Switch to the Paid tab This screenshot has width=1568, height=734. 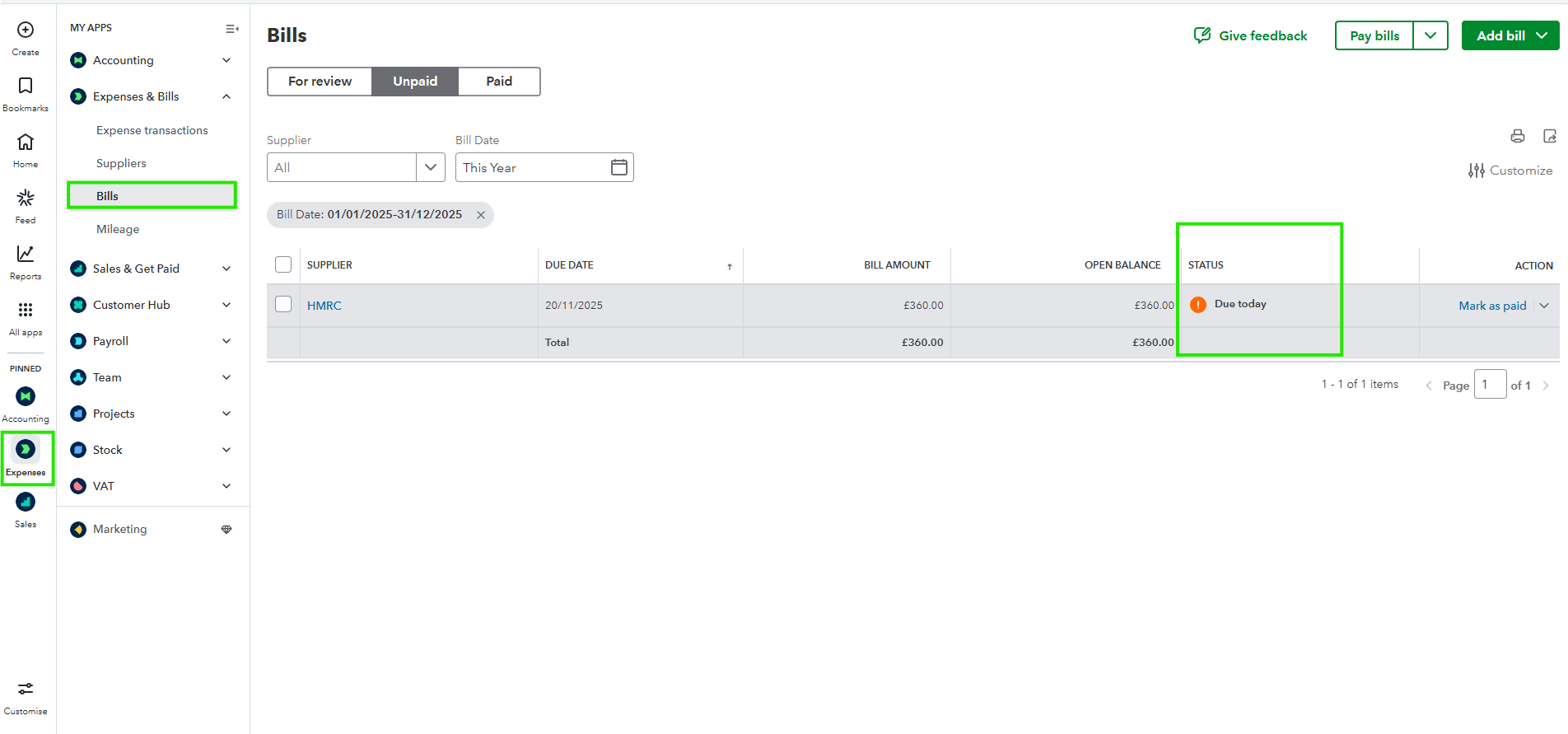499,82
